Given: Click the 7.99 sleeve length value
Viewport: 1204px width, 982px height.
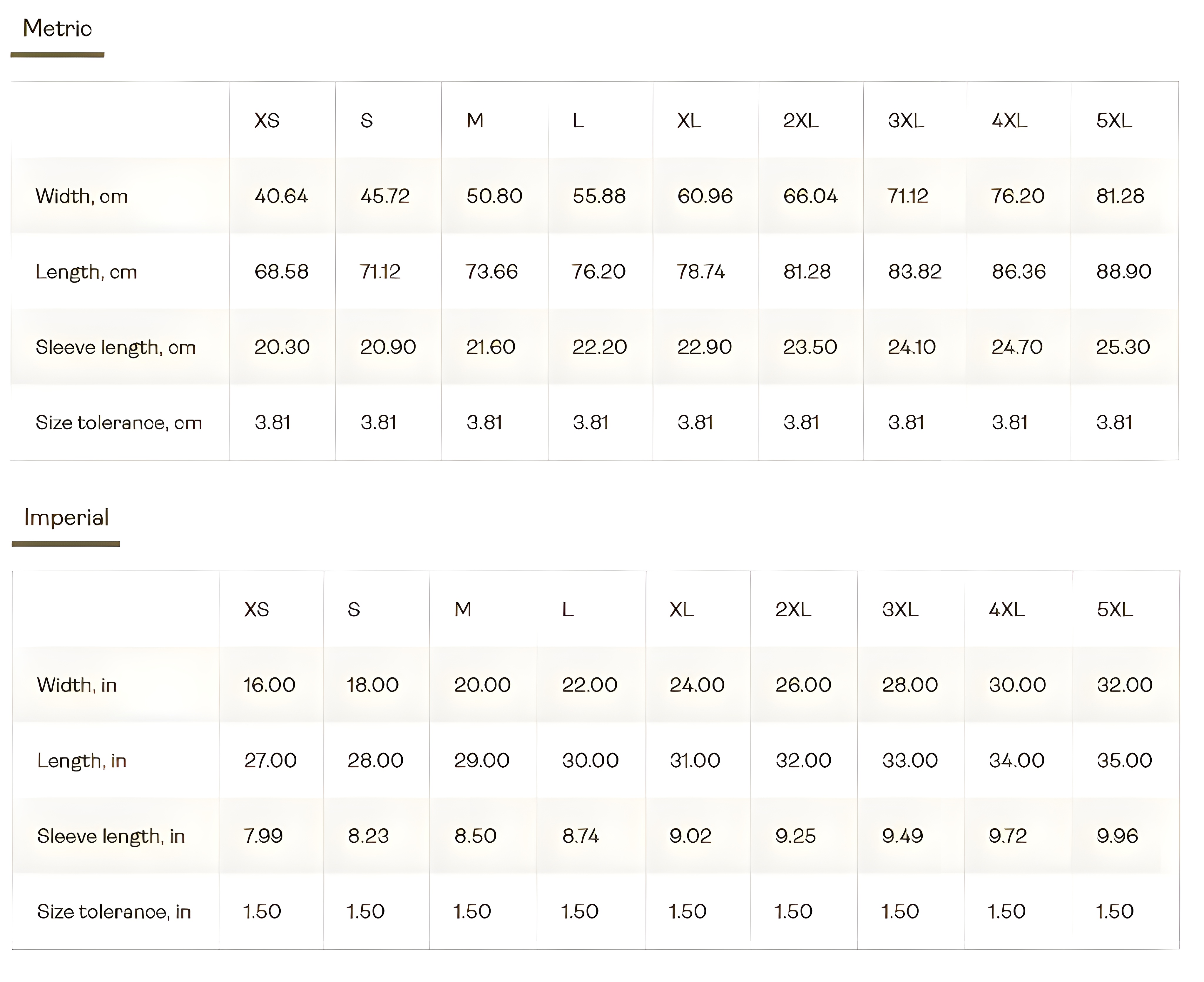Looking at the screenshot, I should click(x=263, y=836).
